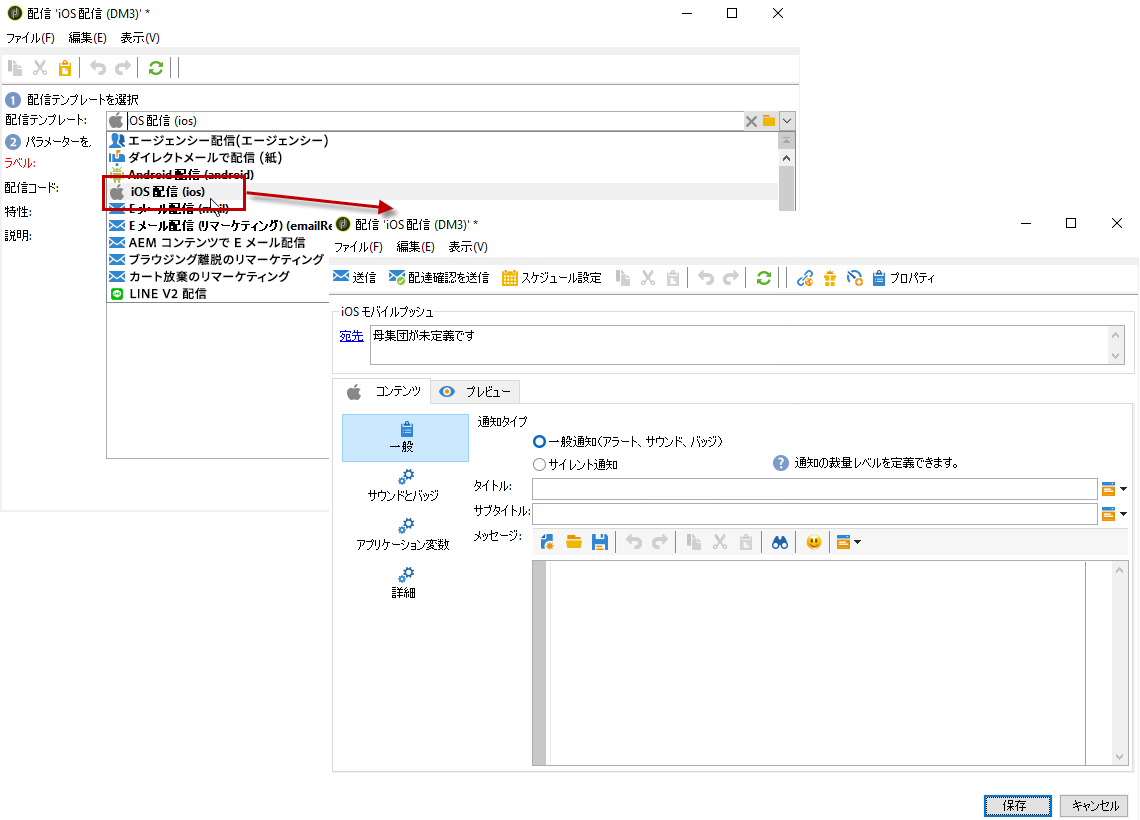Click the Cancel (キャンセル) button
1140x820 pixels.
[x=1094, y=805]
